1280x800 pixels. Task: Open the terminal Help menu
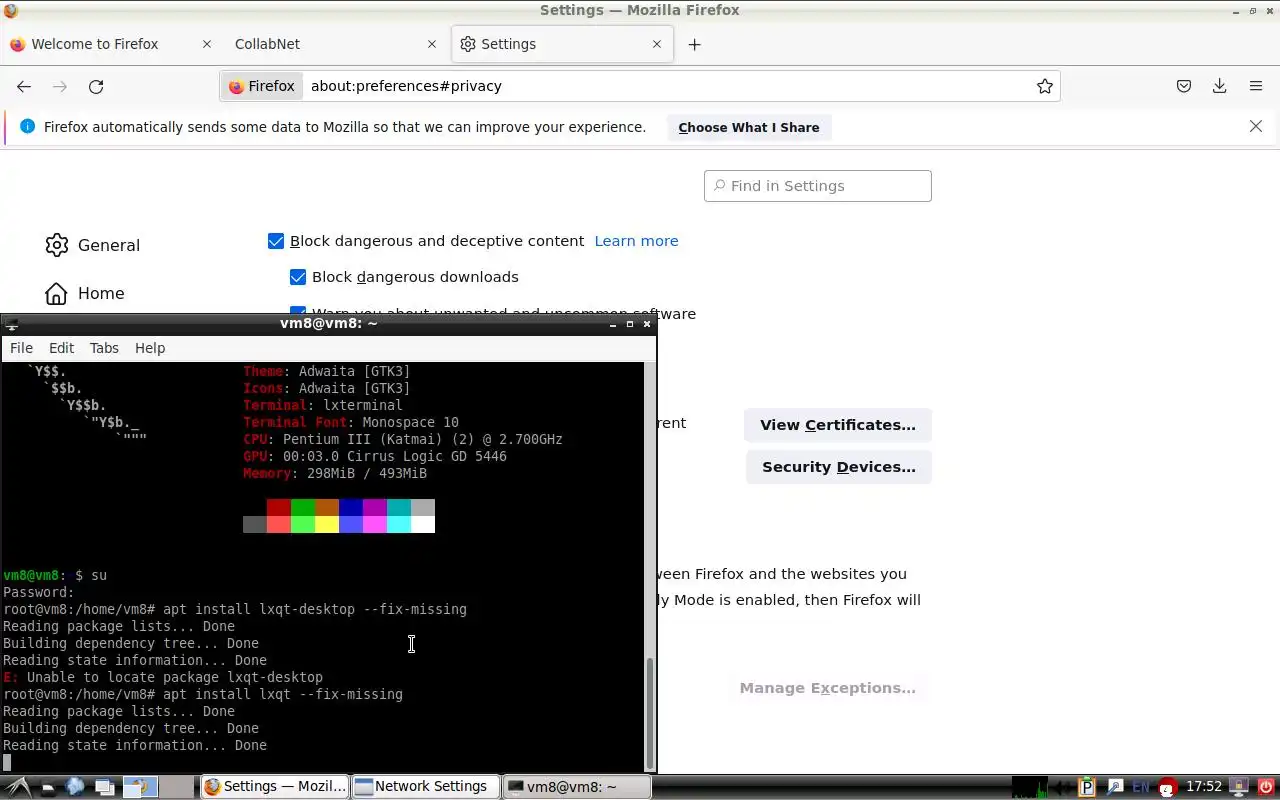[150, 348]
